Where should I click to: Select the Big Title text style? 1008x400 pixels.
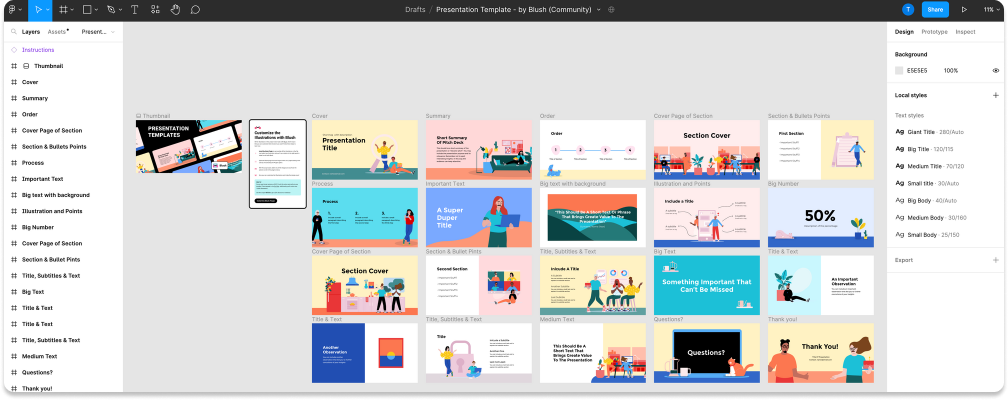(945, 149)
